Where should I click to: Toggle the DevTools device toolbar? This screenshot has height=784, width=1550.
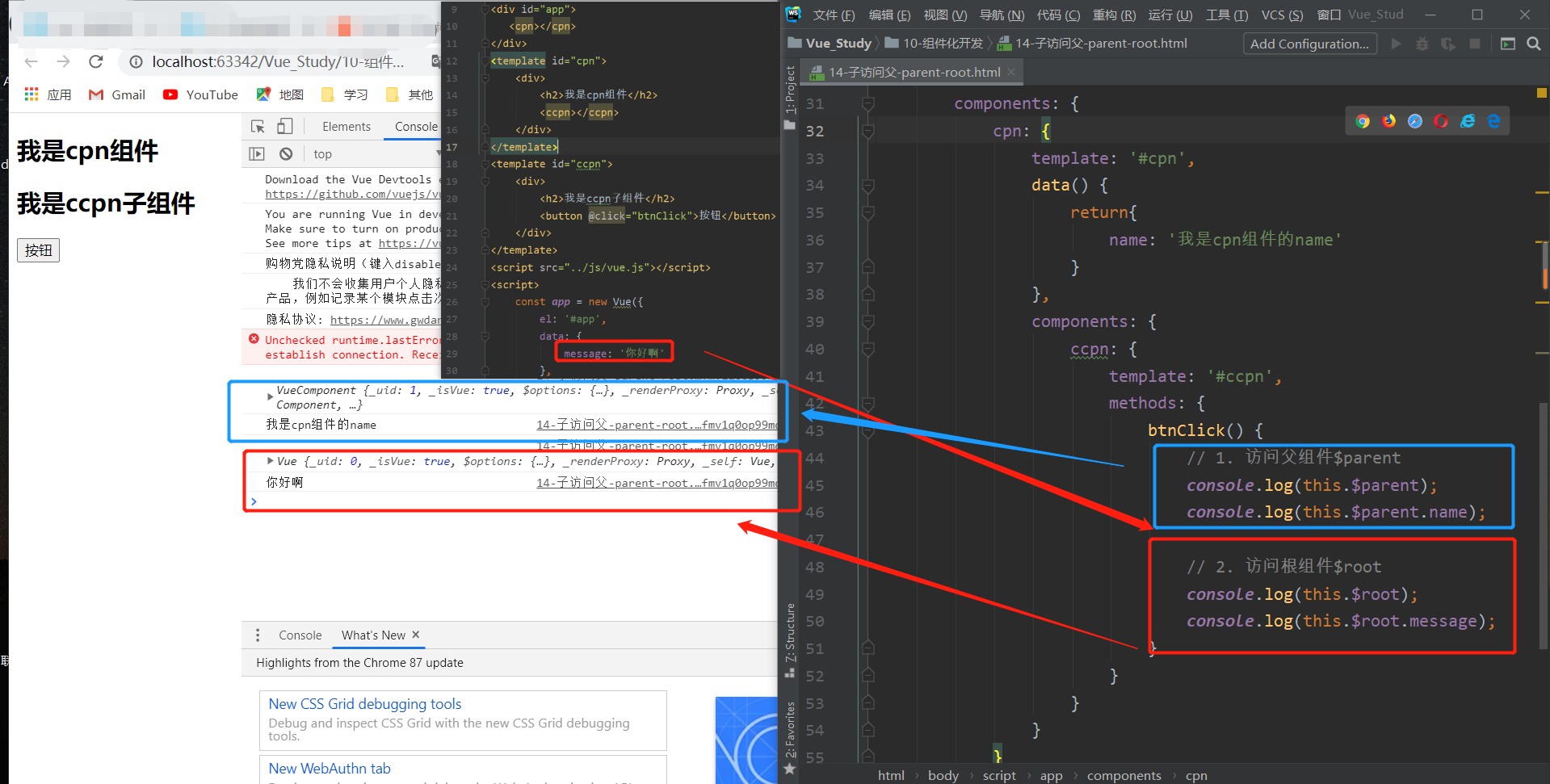(x=284, y=127)
